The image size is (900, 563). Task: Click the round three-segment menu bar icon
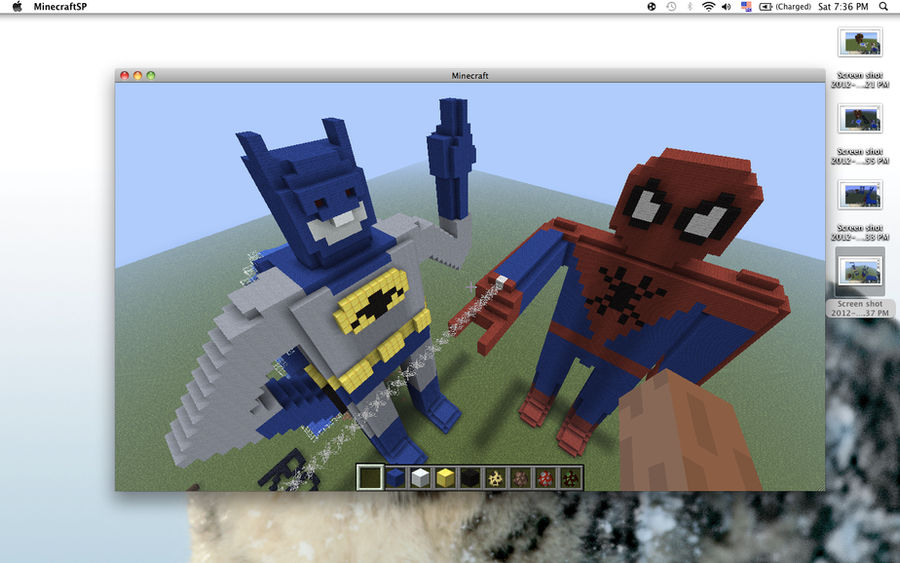(651, 7)
